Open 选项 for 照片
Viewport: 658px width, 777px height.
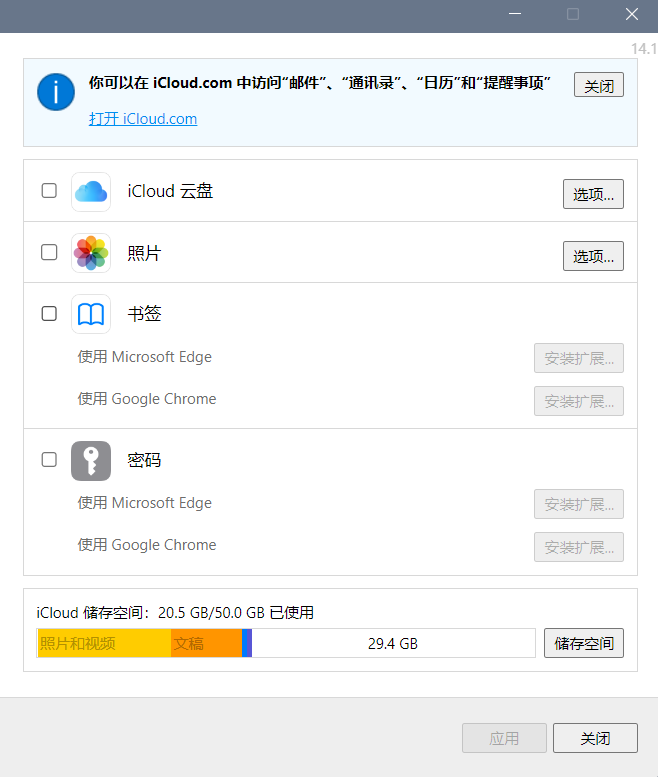(x=593, y=256)
